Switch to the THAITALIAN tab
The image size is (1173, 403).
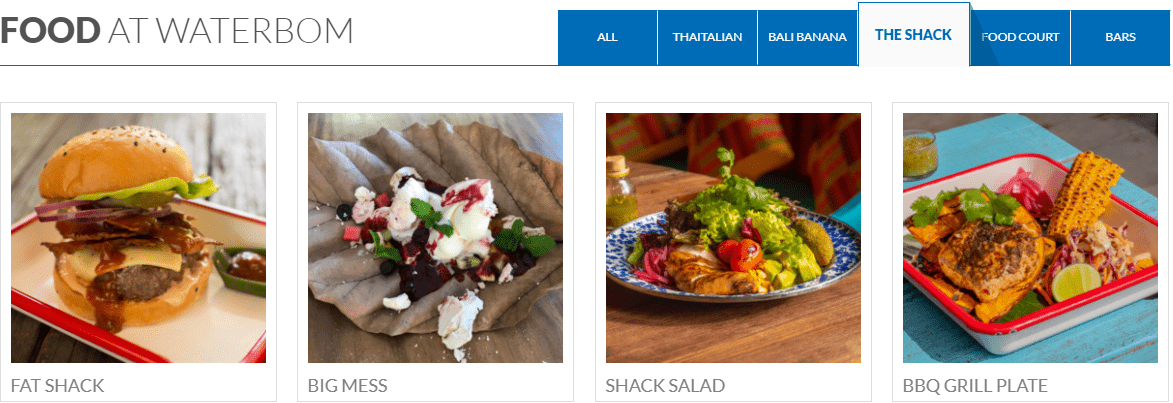click(707, 37)
